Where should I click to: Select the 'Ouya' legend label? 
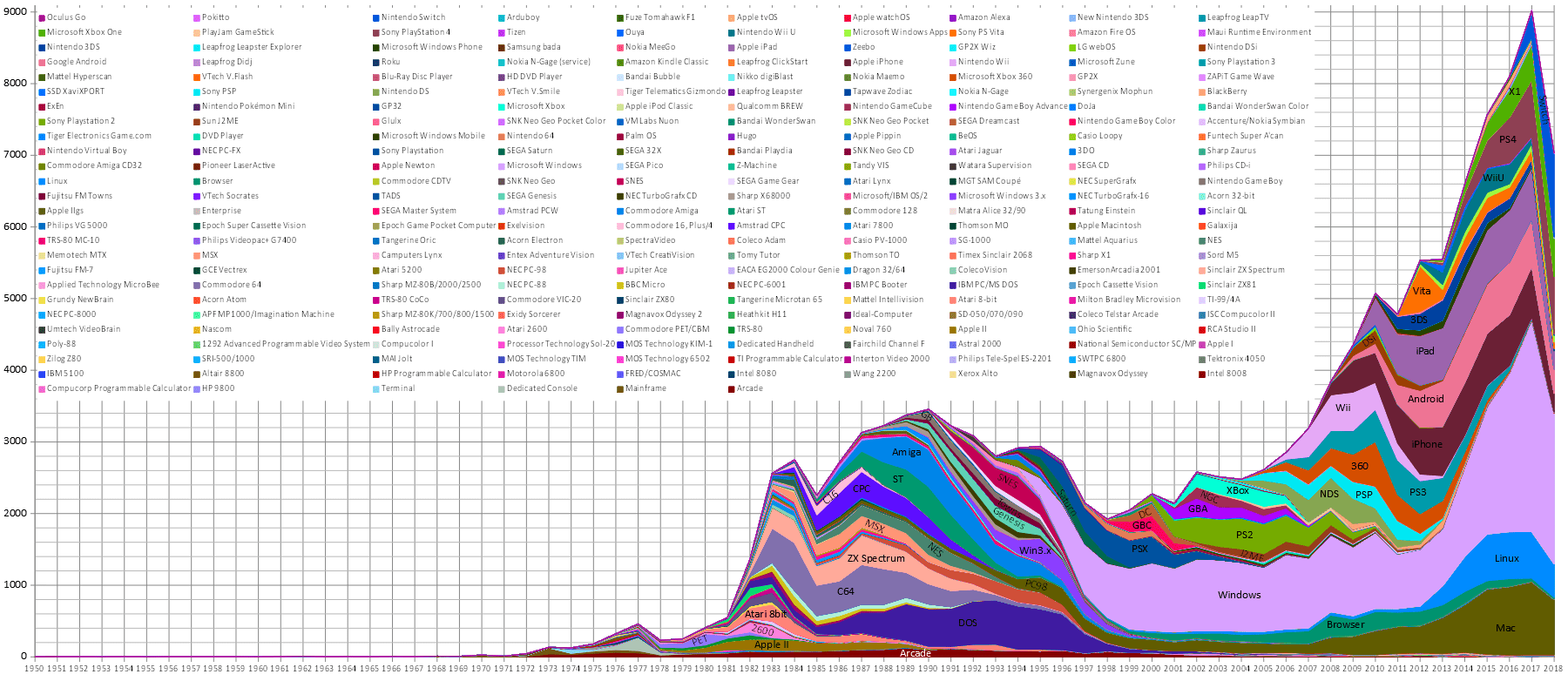635,32
